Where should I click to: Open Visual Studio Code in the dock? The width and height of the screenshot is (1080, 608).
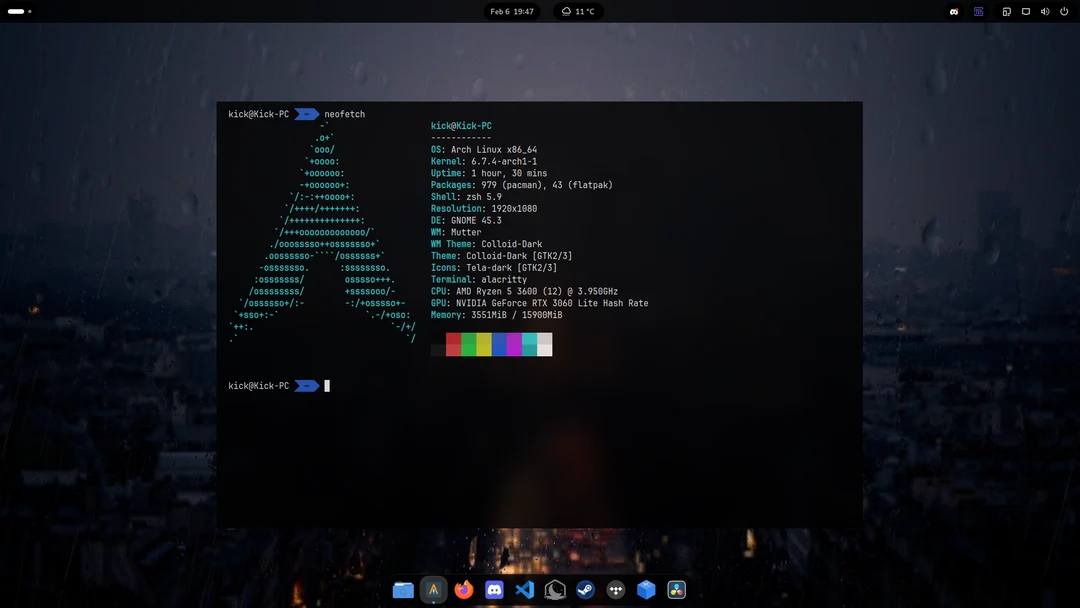coord(524,590)
